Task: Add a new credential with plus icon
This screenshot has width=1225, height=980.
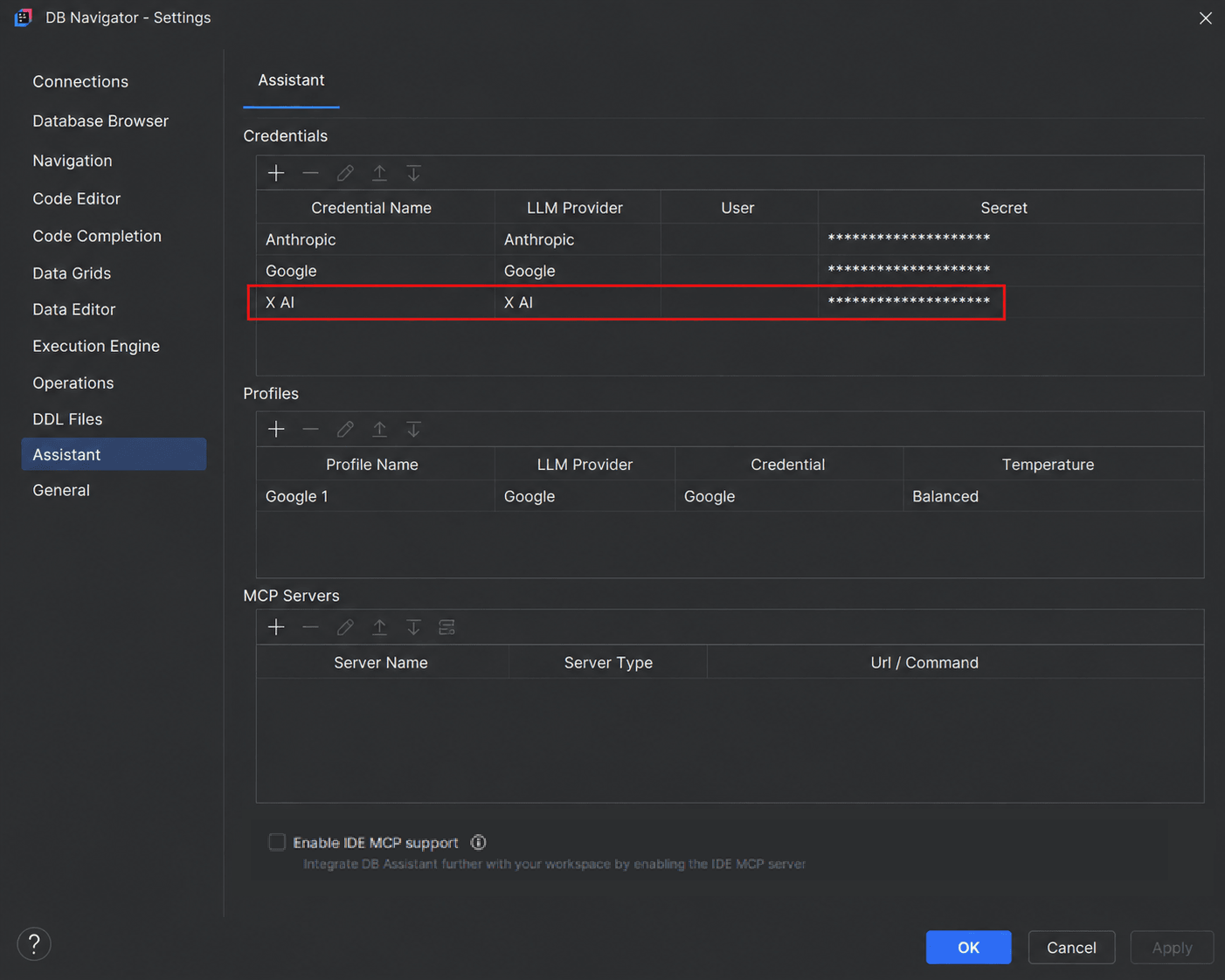Action: click(x=276, y=173)
